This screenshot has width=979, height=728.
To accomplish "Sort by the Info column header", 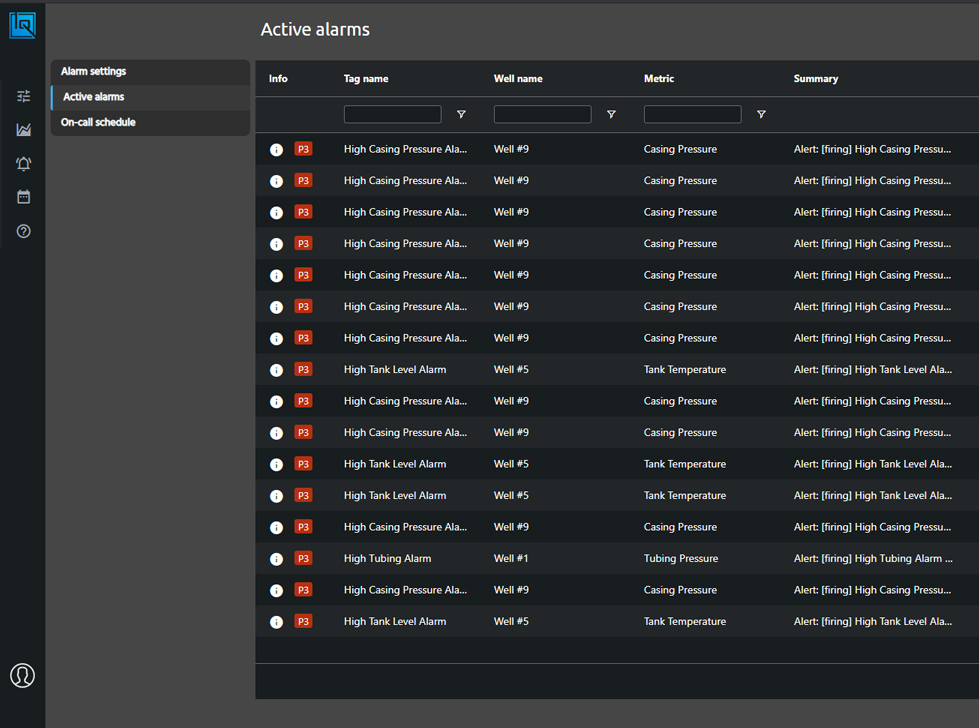I will (x=278, y=79).
